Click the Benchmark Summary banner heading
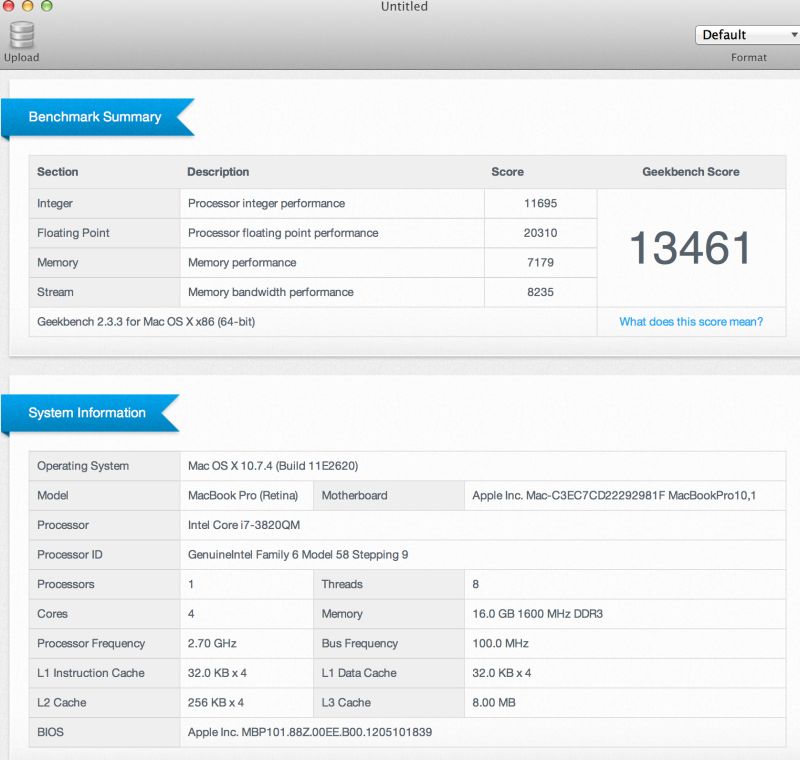Image resolution: width=800 pixels, height=760 pixels. pos(95,117)
